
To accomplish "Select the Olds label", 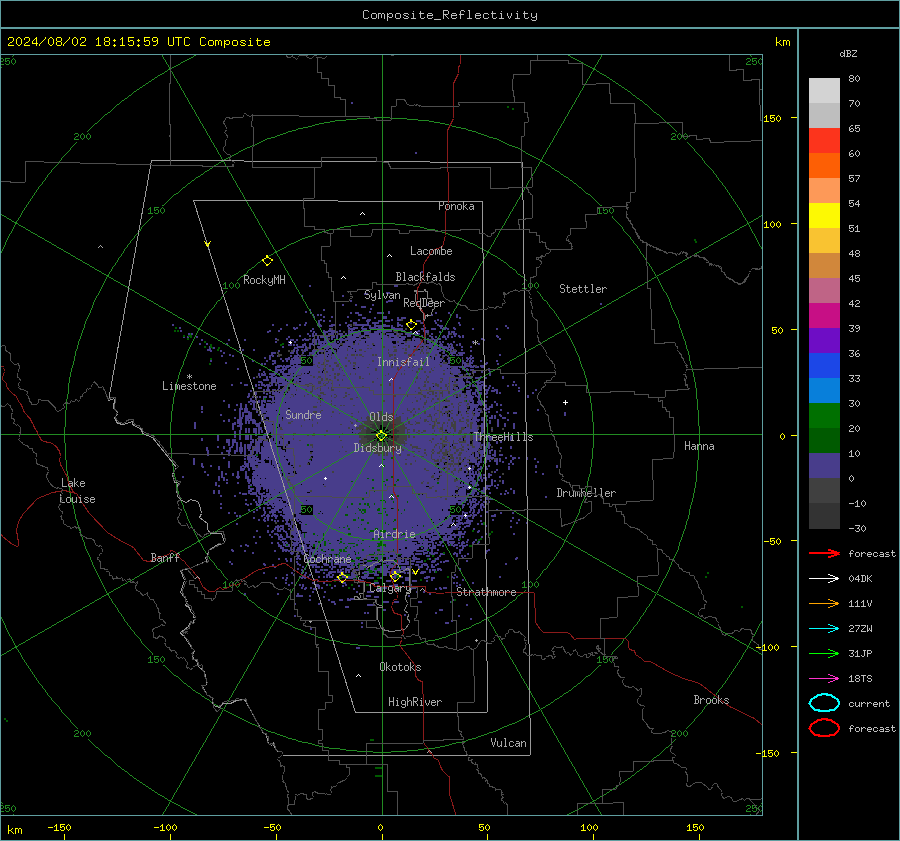I will 381,417.
